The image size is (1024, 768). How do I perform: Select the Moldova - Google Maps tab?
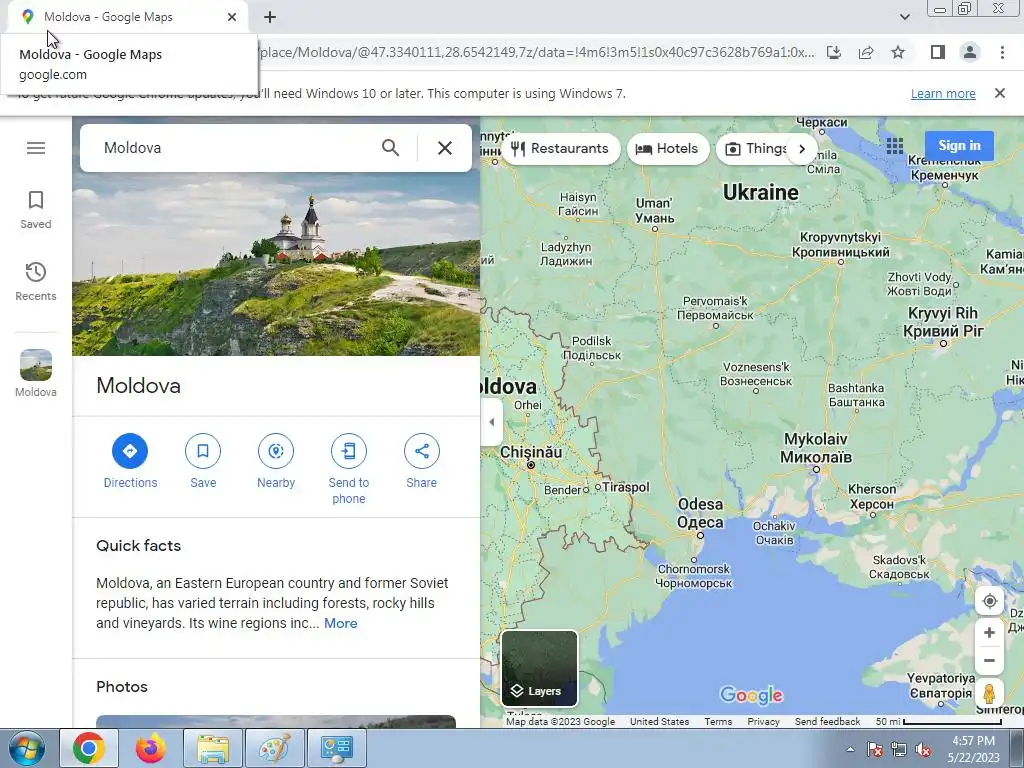[129, 17]
